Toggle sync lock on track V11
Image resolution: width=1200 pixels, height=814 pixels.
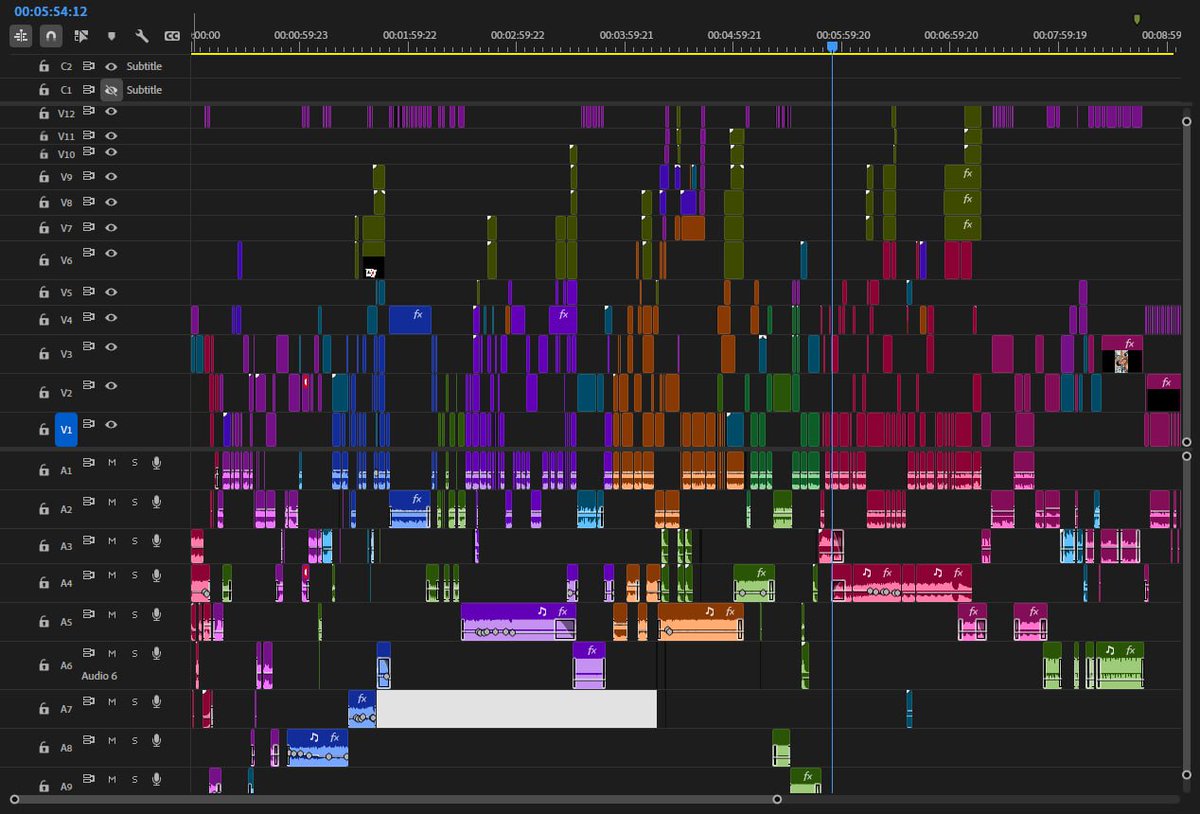click(x=88, y=133)
